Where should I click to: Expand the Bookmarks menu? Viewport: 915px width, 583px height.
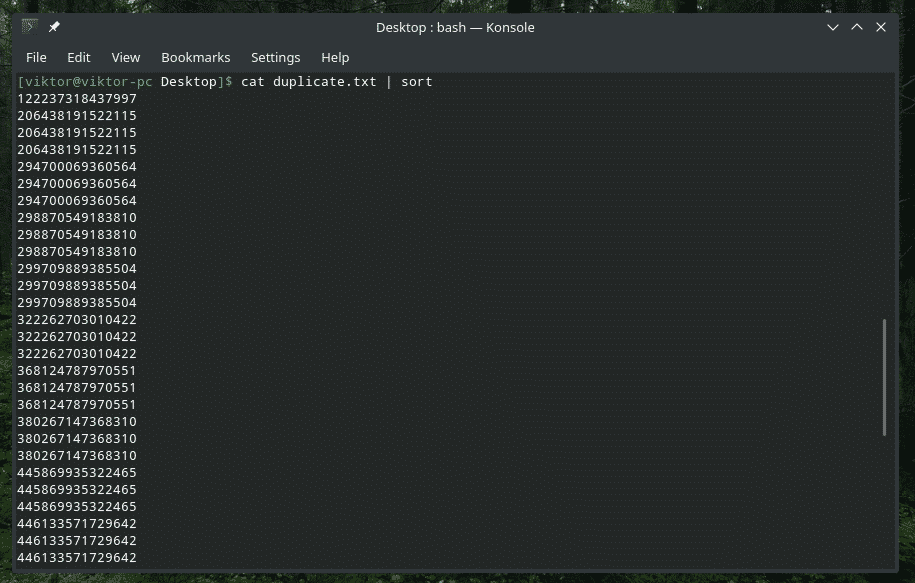click(x=196, y=57)
